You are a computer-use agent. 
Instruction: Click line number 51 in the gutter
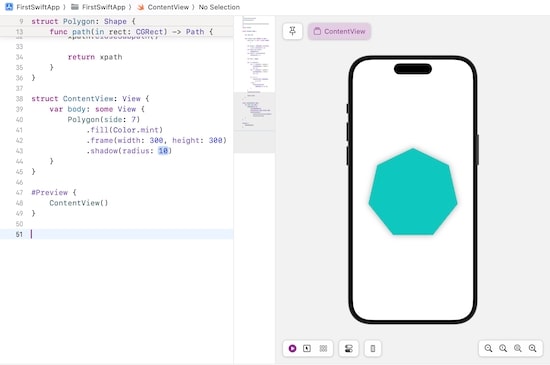[19, 234]
